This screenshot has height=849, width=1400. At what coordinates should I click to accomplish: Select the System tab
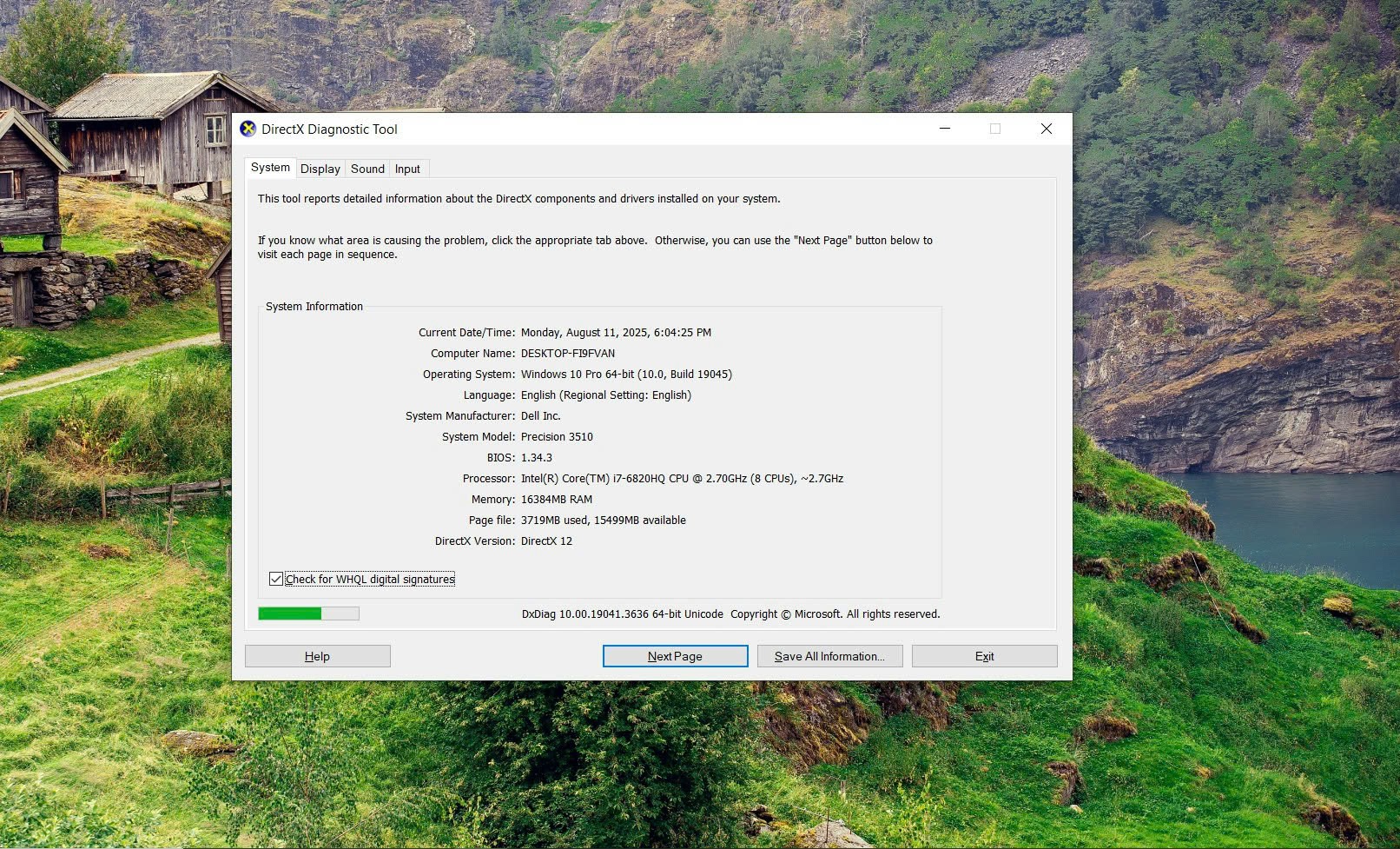pos(270,168)
